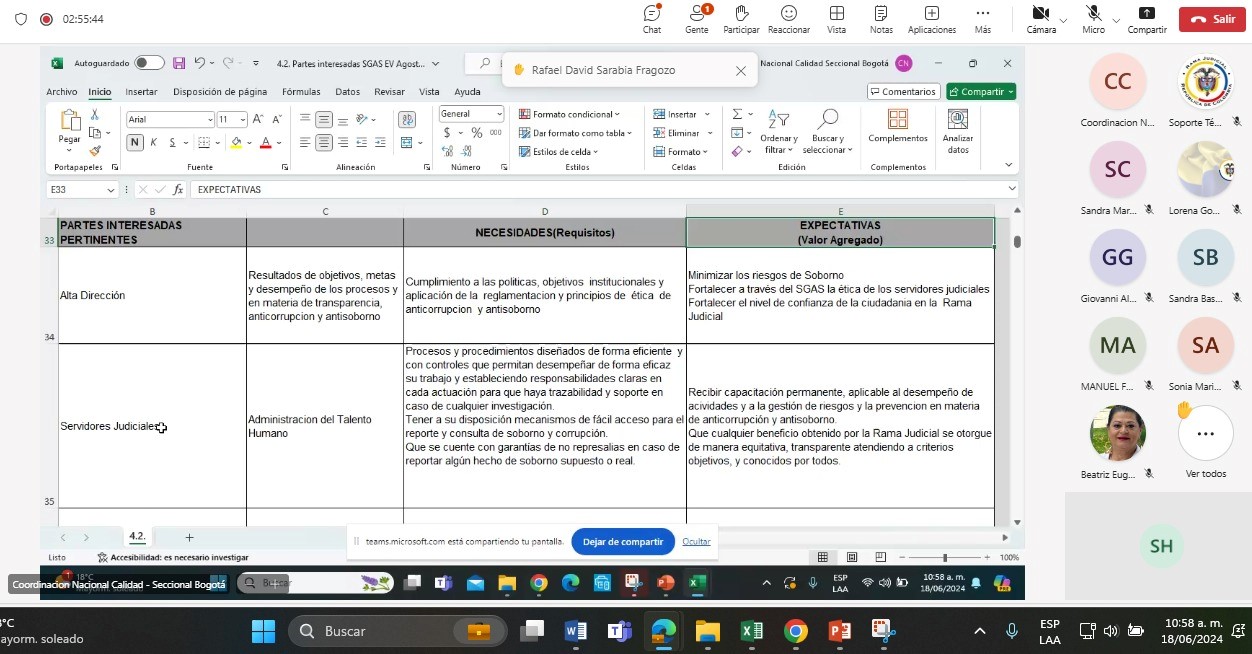Toggle underline (S) formatting

(x=173, y=143)
